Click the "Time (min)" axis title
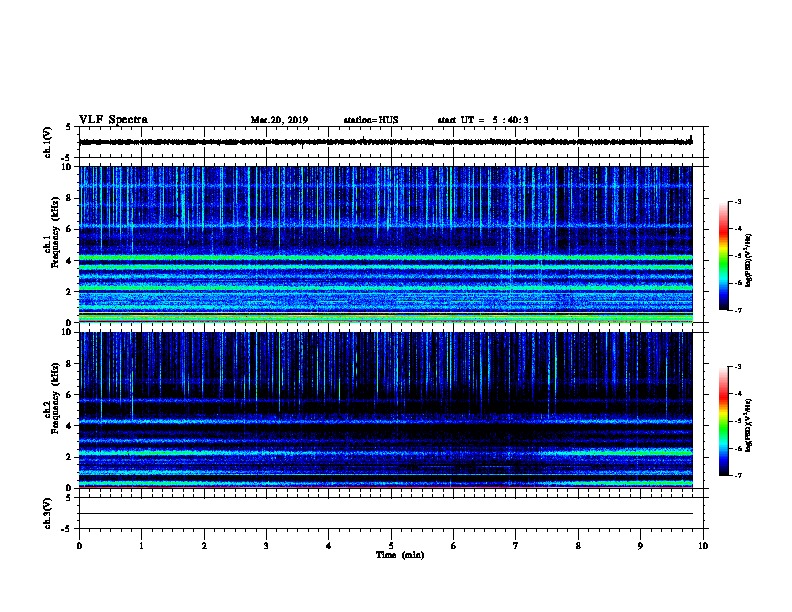 [400, 555]
